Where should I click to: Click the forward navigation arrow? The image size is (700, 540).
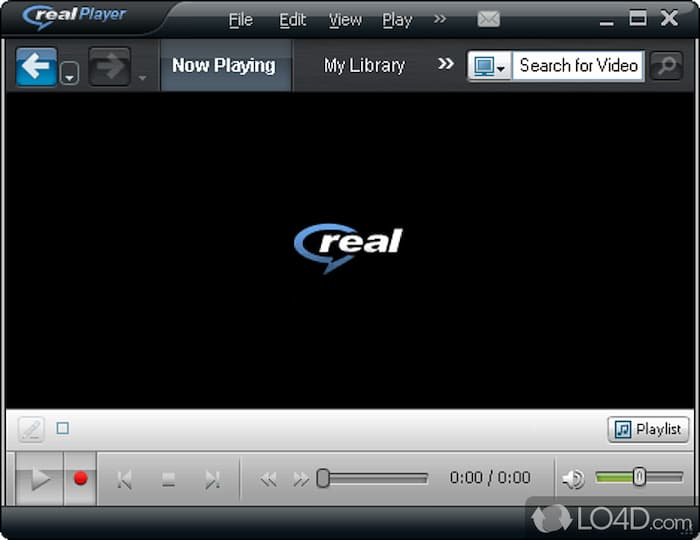(x=109, y=66)
